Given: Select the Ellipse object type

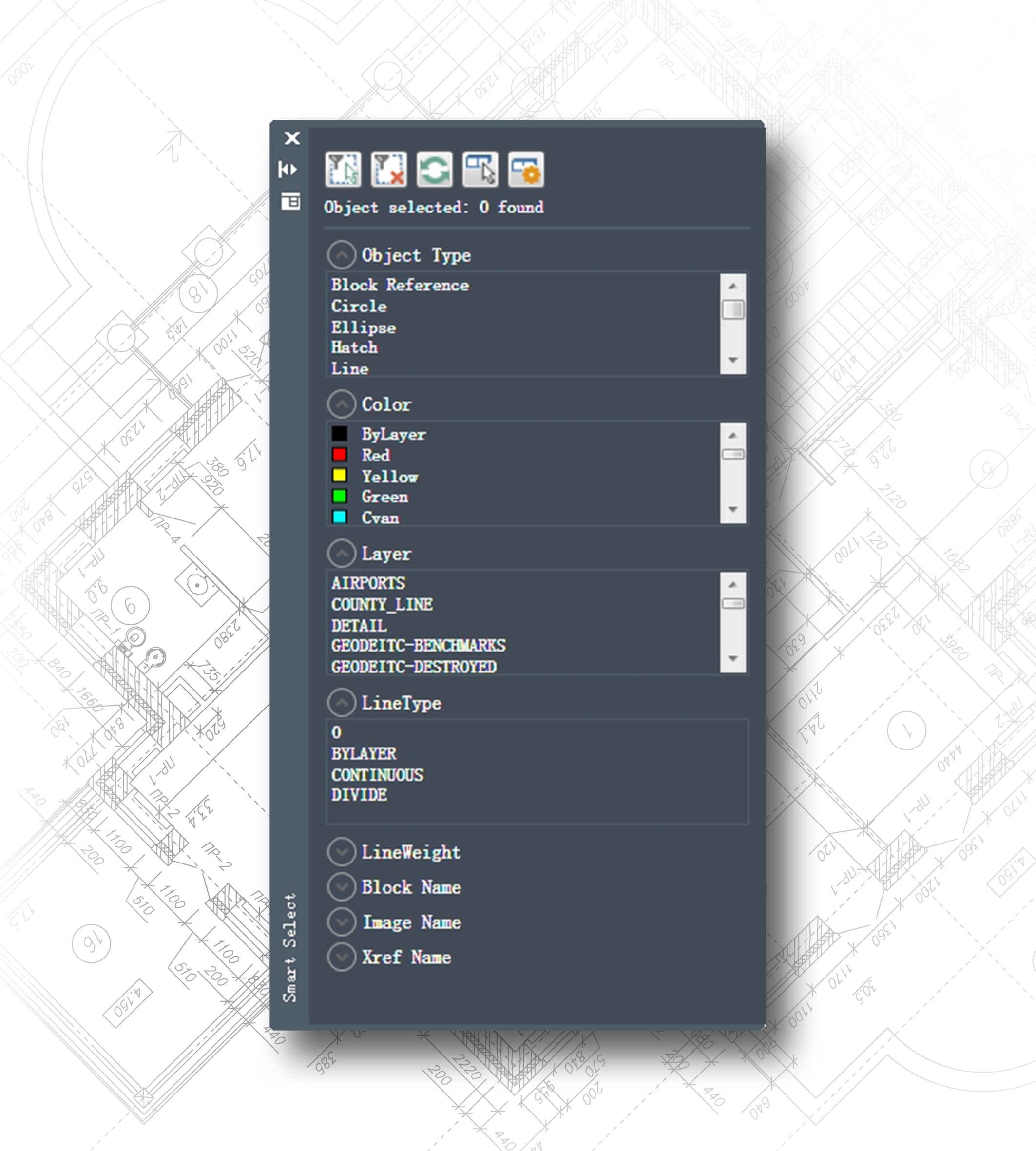Looking at the screenshot, I should tap(363, 327).
